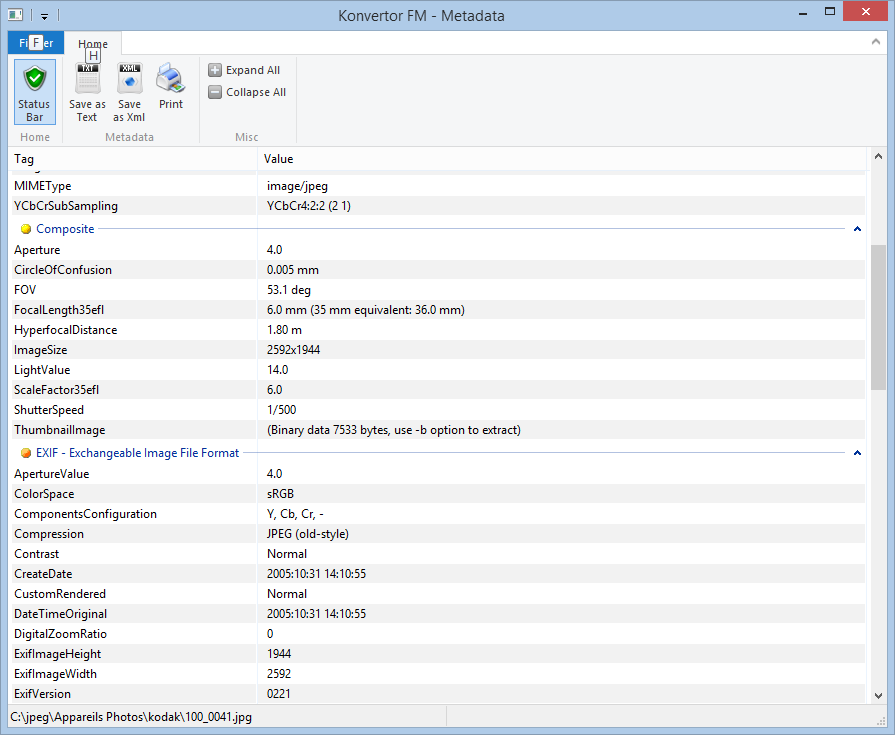Maximize the Konvertor FM Metadata window

[830, 12]
